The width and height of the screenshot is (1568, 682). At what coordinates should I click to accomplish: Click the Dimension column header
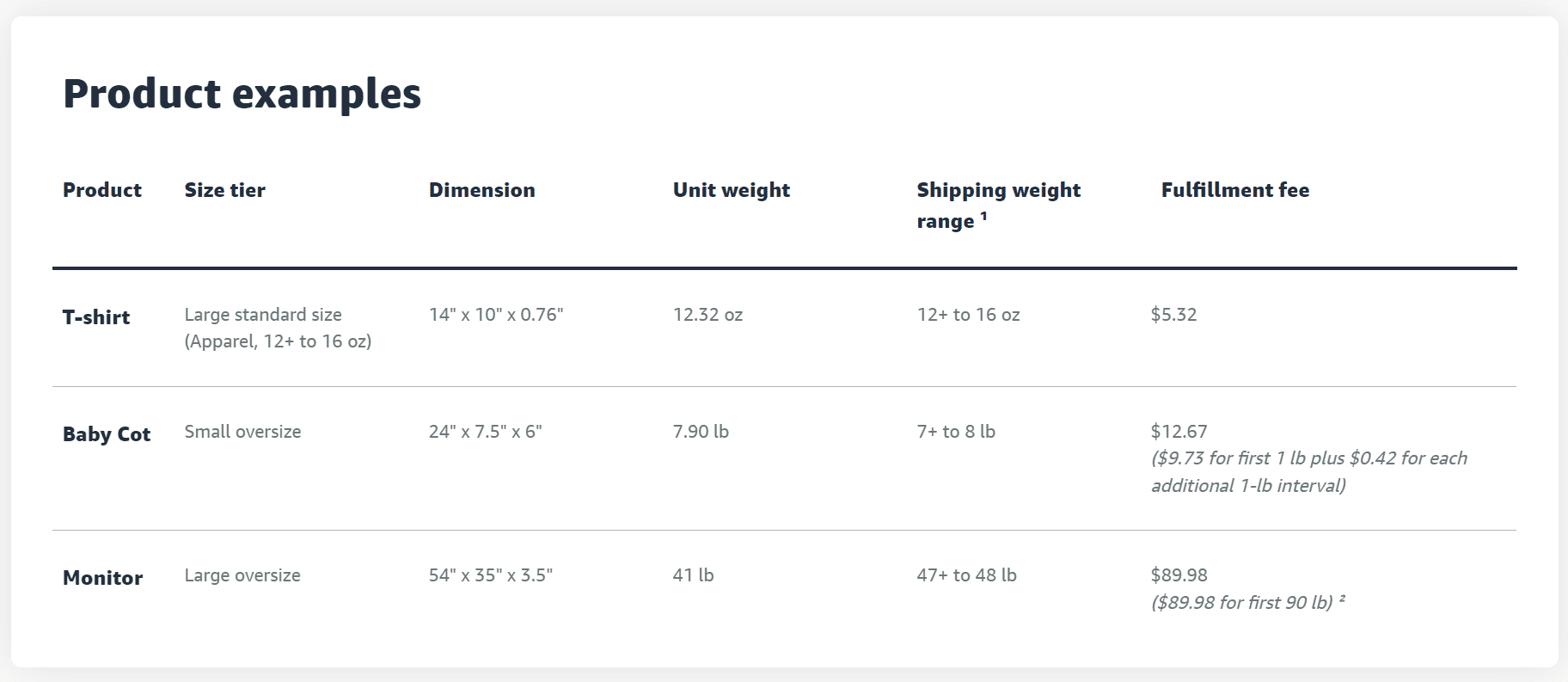pyautogui.click(x=481, y=190)
